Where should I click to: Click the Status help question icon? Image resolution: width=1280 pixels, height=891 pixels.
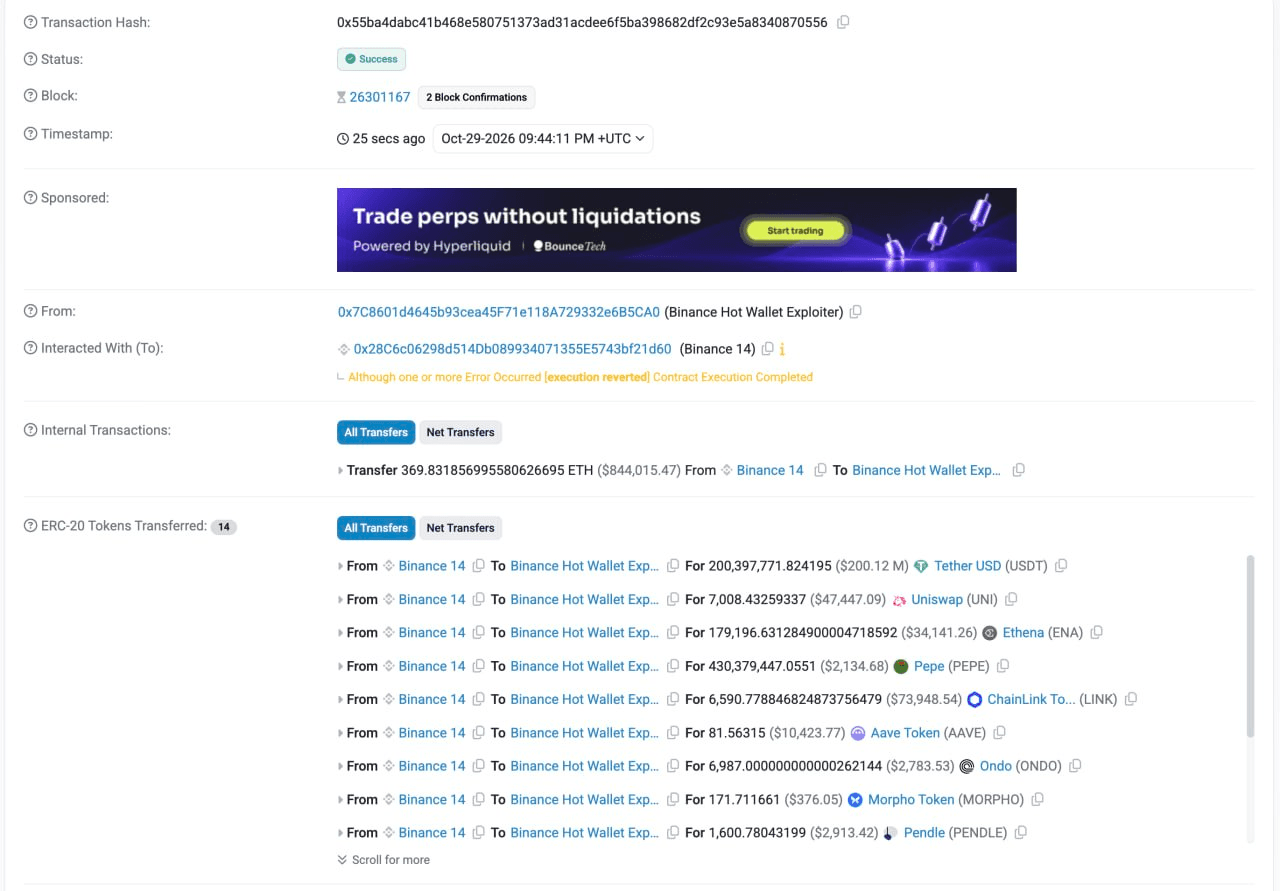point(30,59)
